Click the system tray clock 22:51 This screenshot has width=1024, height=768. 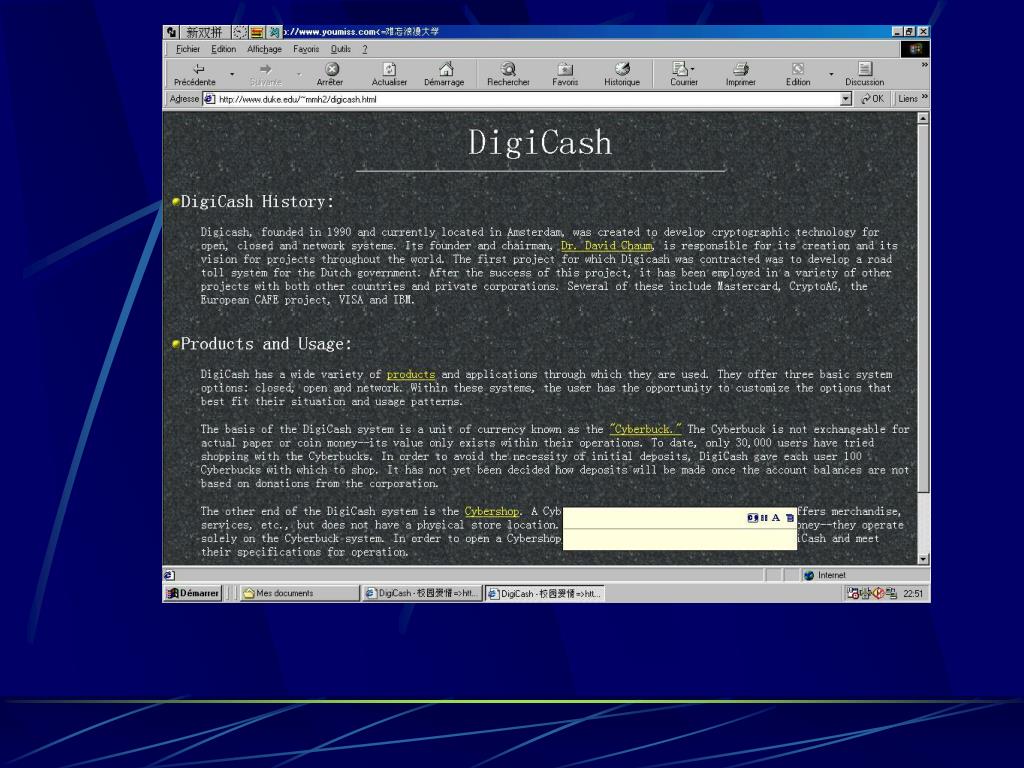[x=913, y=594]
